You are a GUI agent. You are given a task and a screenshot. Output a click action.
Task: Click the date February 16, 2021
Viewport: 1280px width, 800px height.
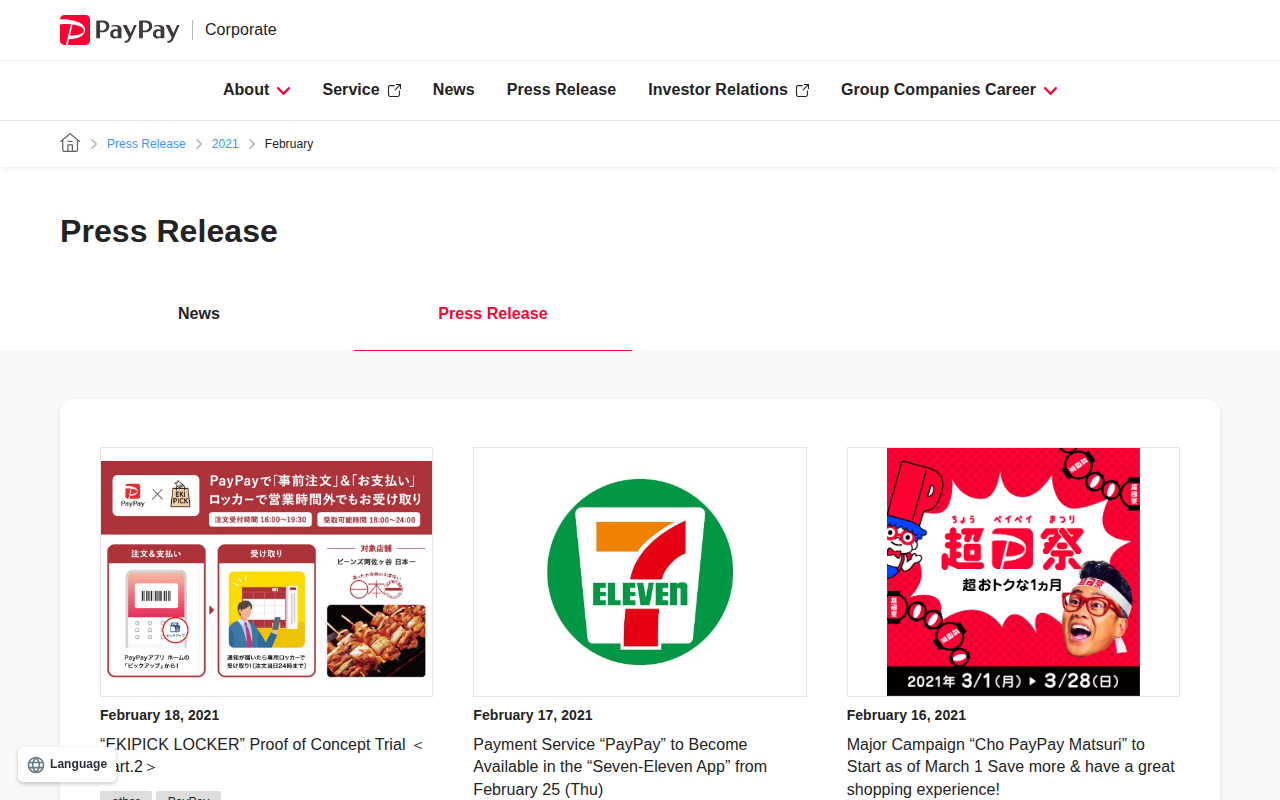pos(906,715)
